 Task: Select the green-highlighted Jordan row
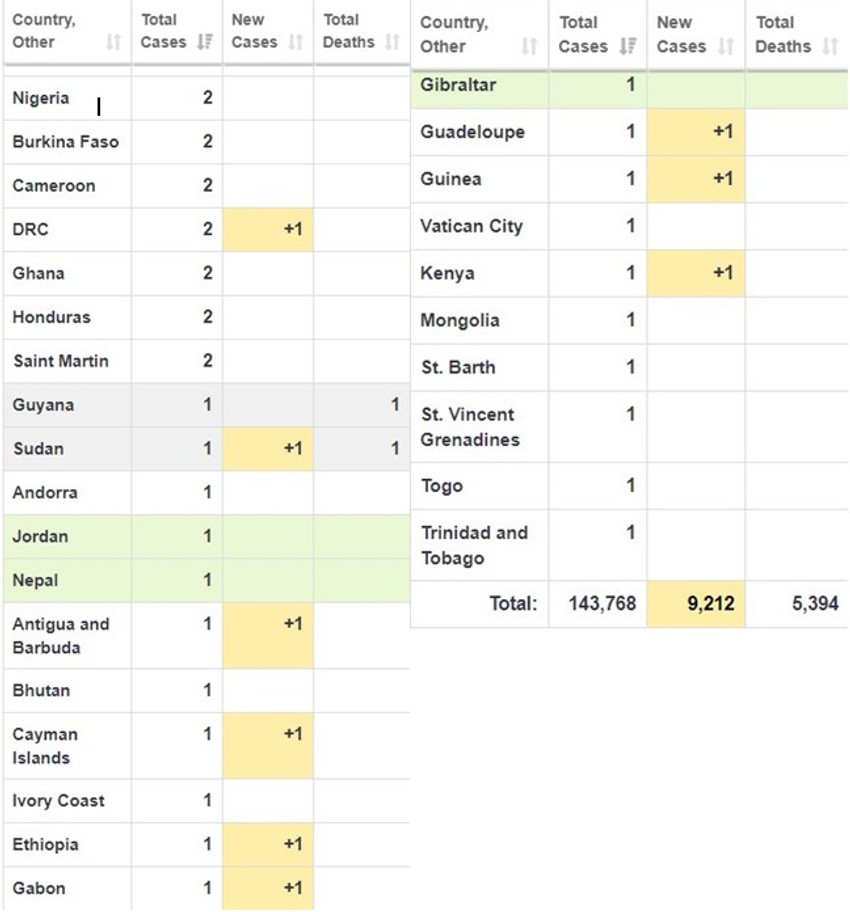click(x=41, y=537)
